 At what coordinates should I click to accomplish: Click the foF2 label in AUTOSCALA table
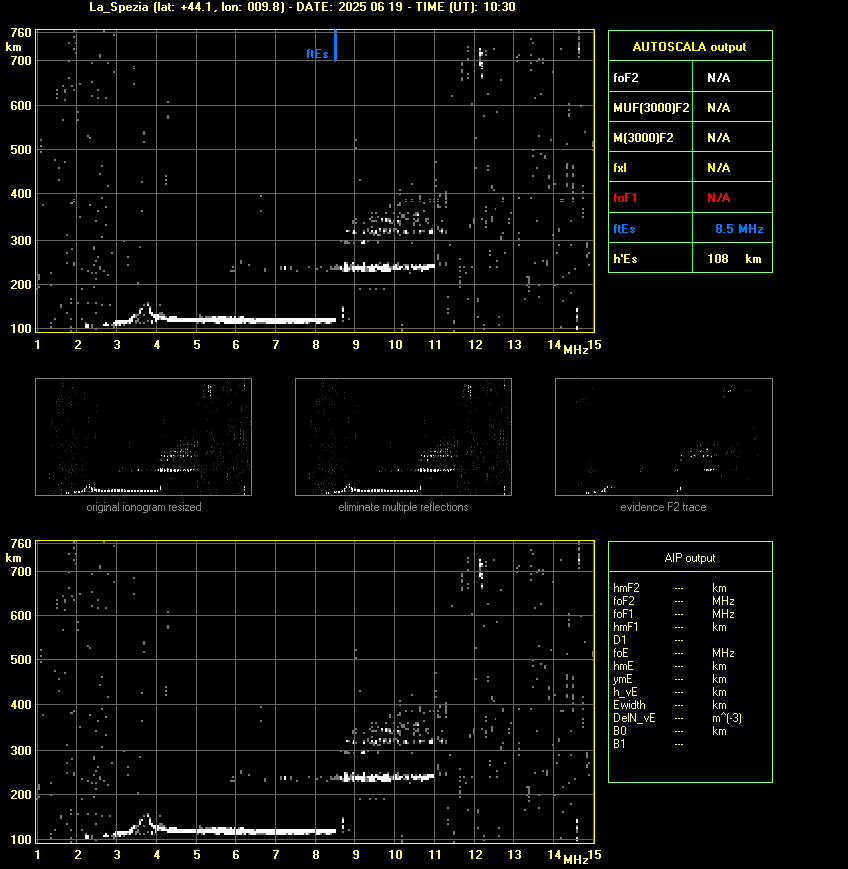(626, 78)
